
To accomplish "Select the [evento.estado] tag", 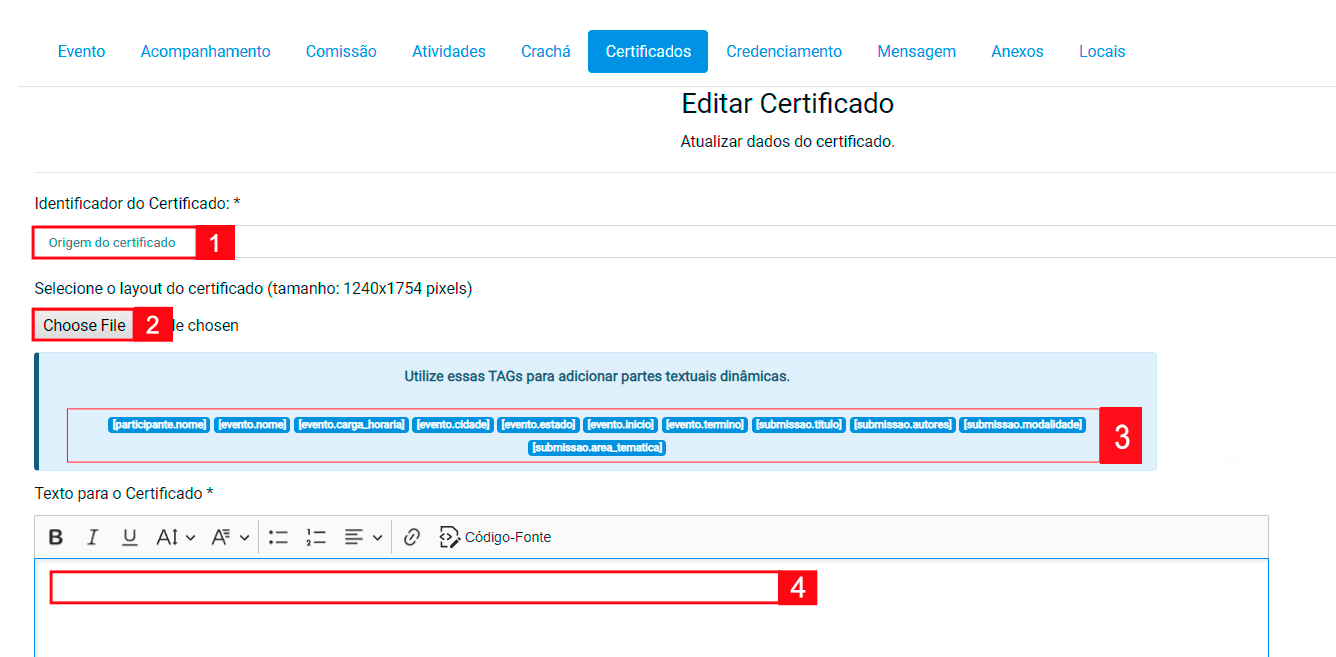I will point(538,425).
